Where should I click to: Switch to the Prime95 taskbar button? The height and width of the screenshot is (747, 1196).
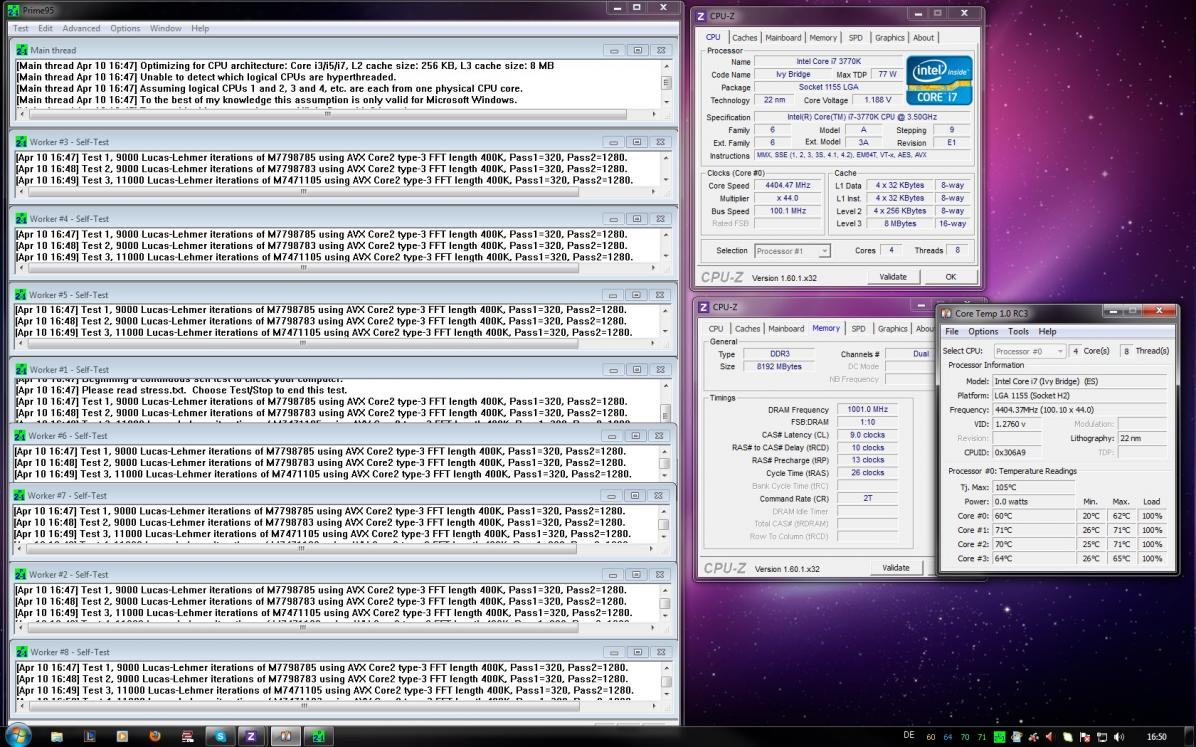point(319,736)
